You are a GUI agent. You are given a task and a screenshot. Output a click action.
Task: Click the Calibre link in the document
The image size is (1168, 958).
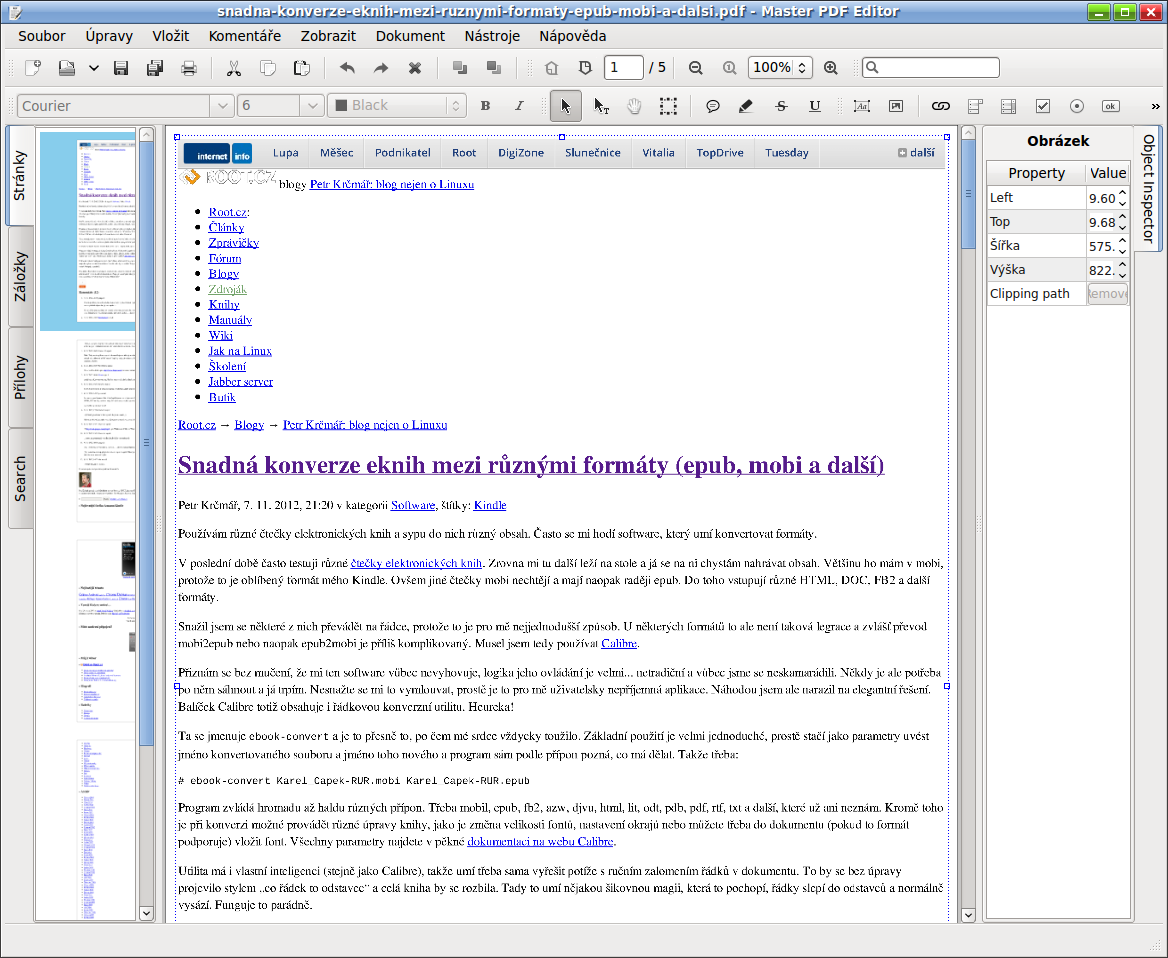[618, 644]
